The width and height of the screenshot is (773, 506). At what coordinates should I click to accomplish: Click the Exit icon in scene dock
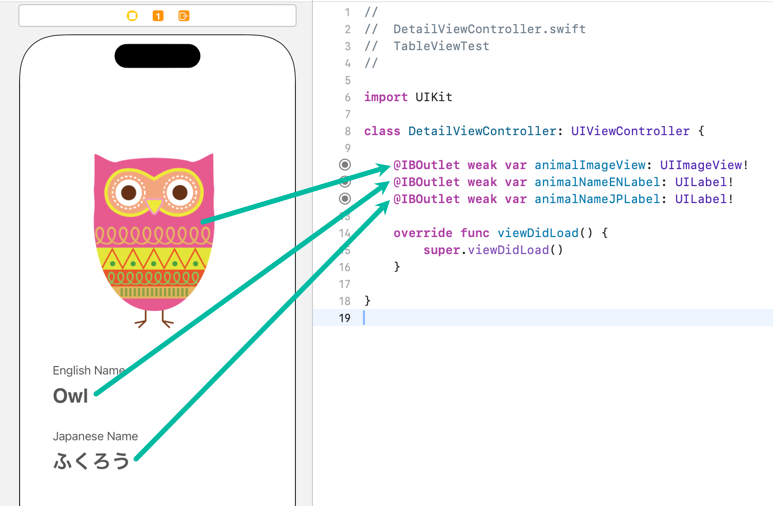184,16
